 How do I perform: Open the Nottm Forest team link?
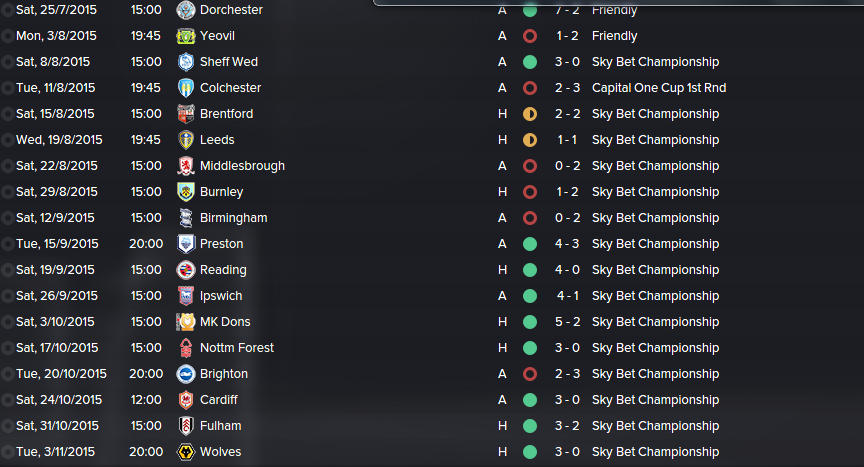[236, 347]
